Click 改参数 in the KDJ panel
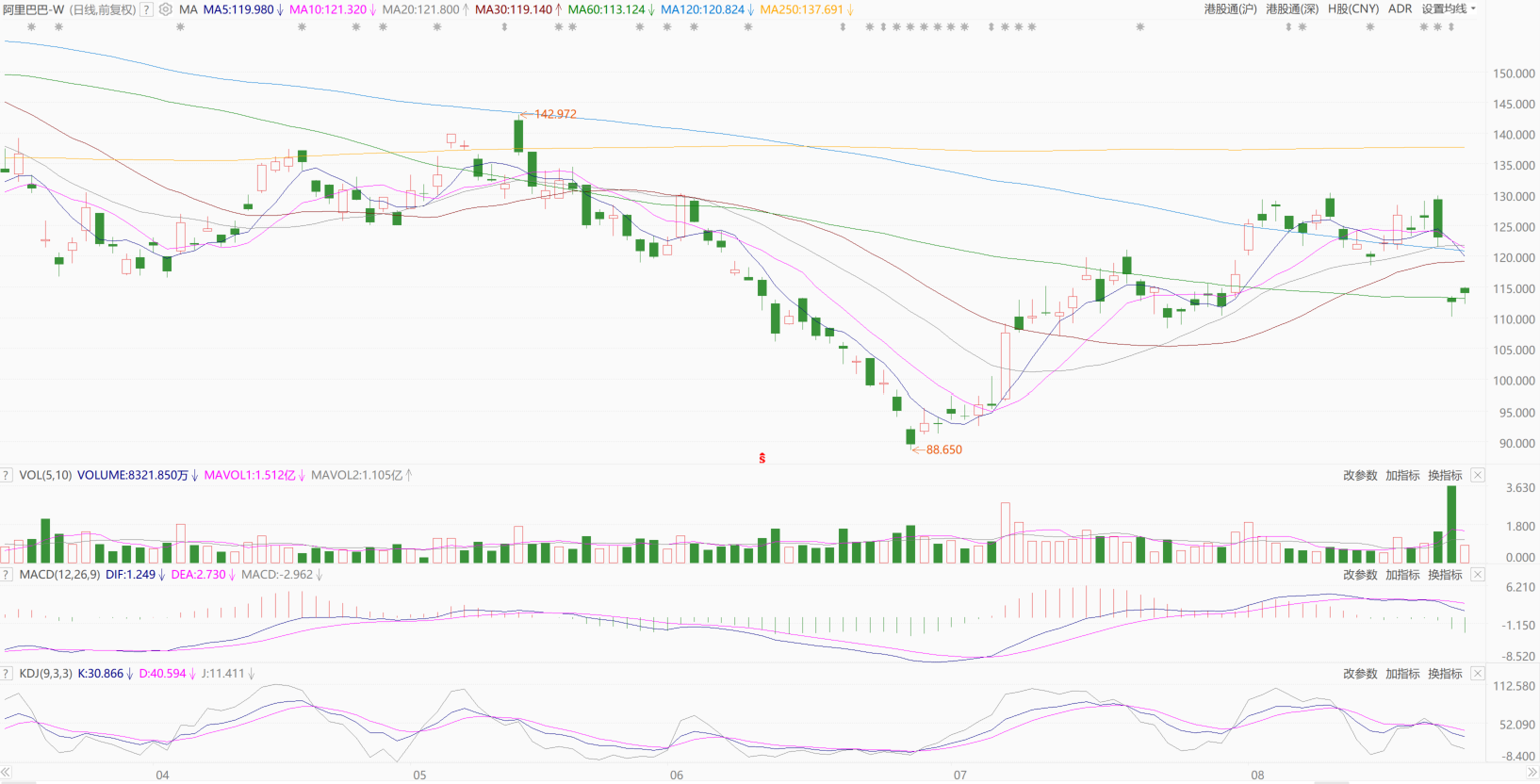Viewport: 1540px width, 784px height. tap(1360, 674)
